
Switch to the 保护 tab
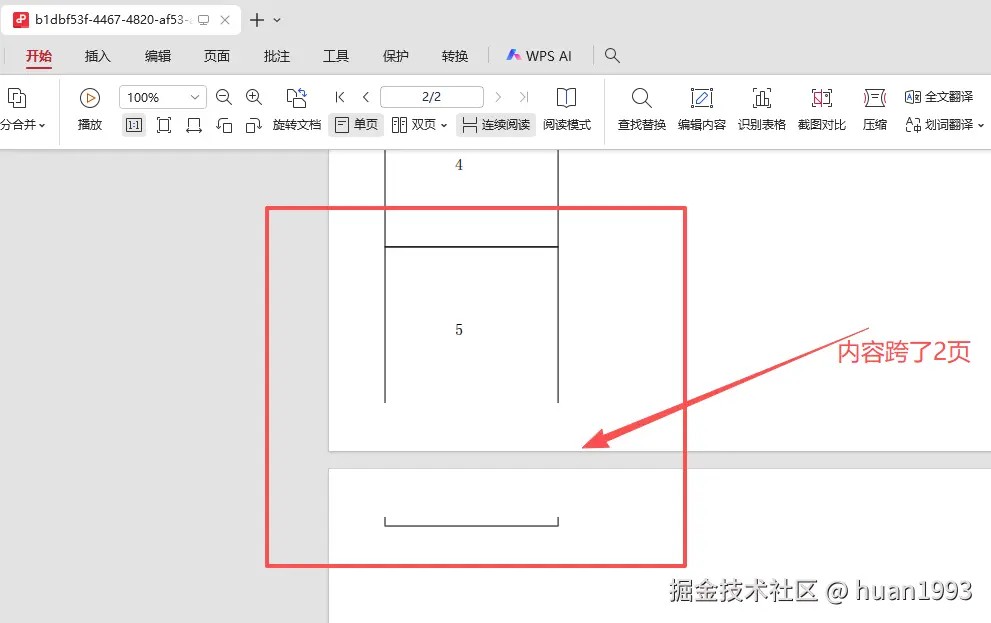click(x=395, y=56)
